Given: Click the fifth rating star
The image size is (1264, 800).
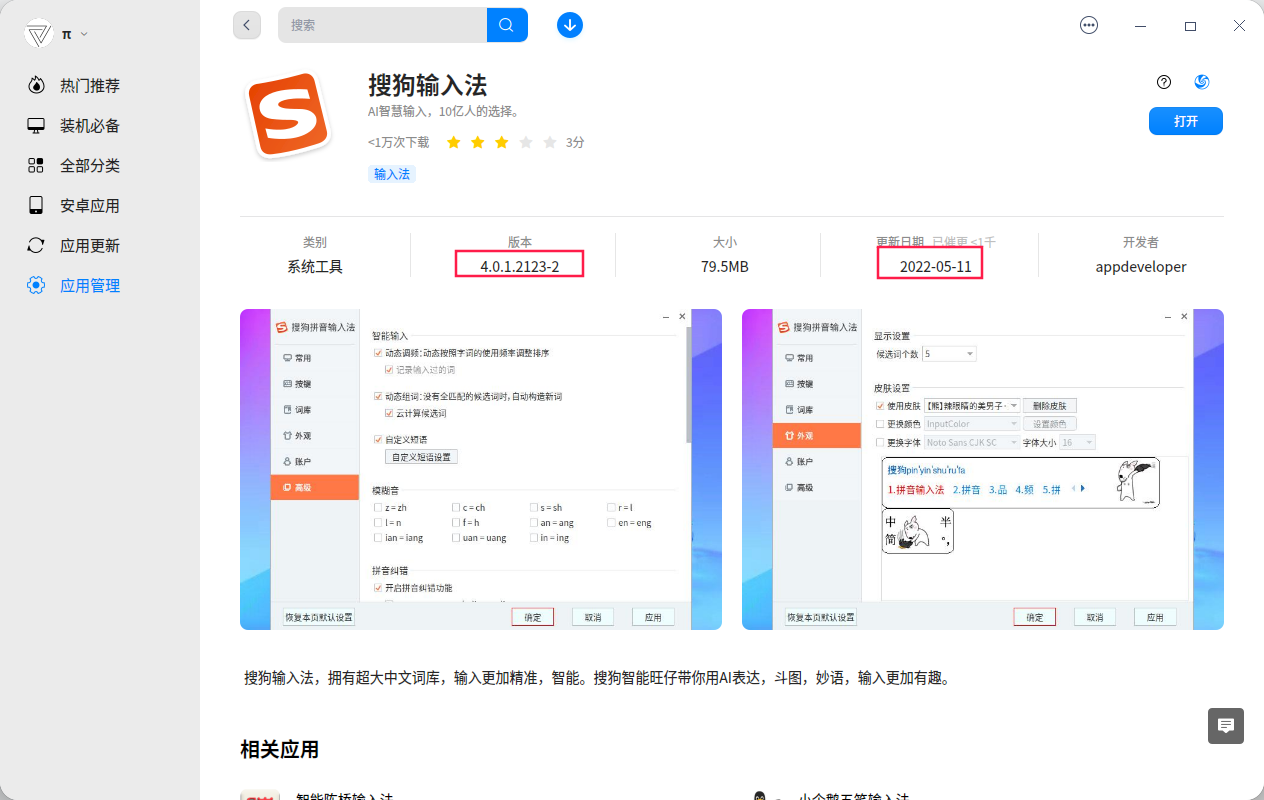Looking at the screenshot, I should 548,142.
